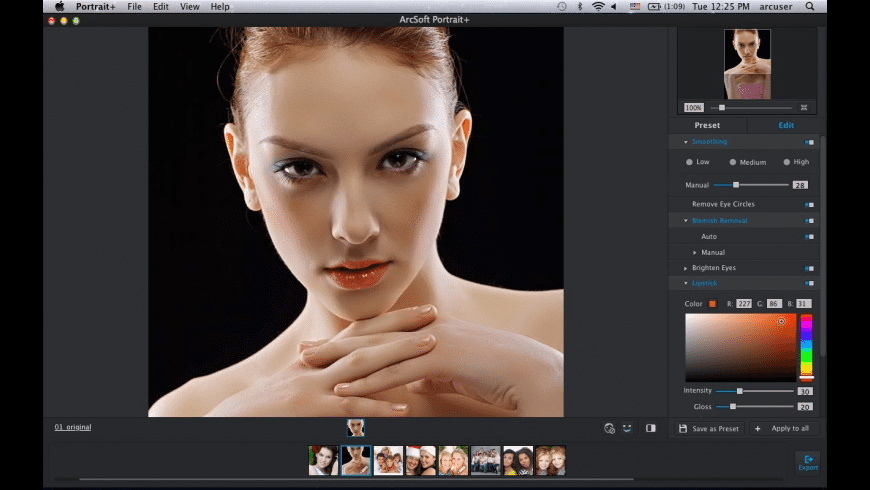The image size is (870, 490).
Task: Switch to the Preset tab
Action: point(707,125)
